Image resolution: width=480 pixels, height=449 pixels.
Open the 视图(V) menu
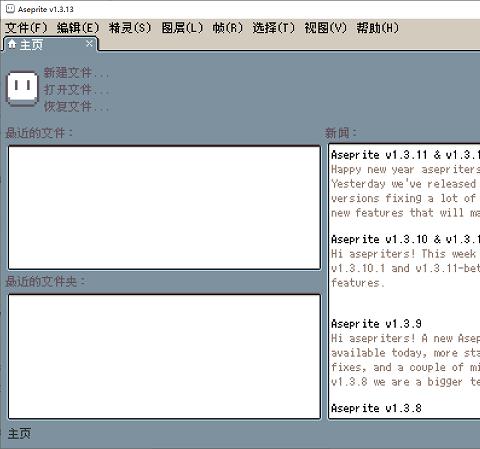326,28
